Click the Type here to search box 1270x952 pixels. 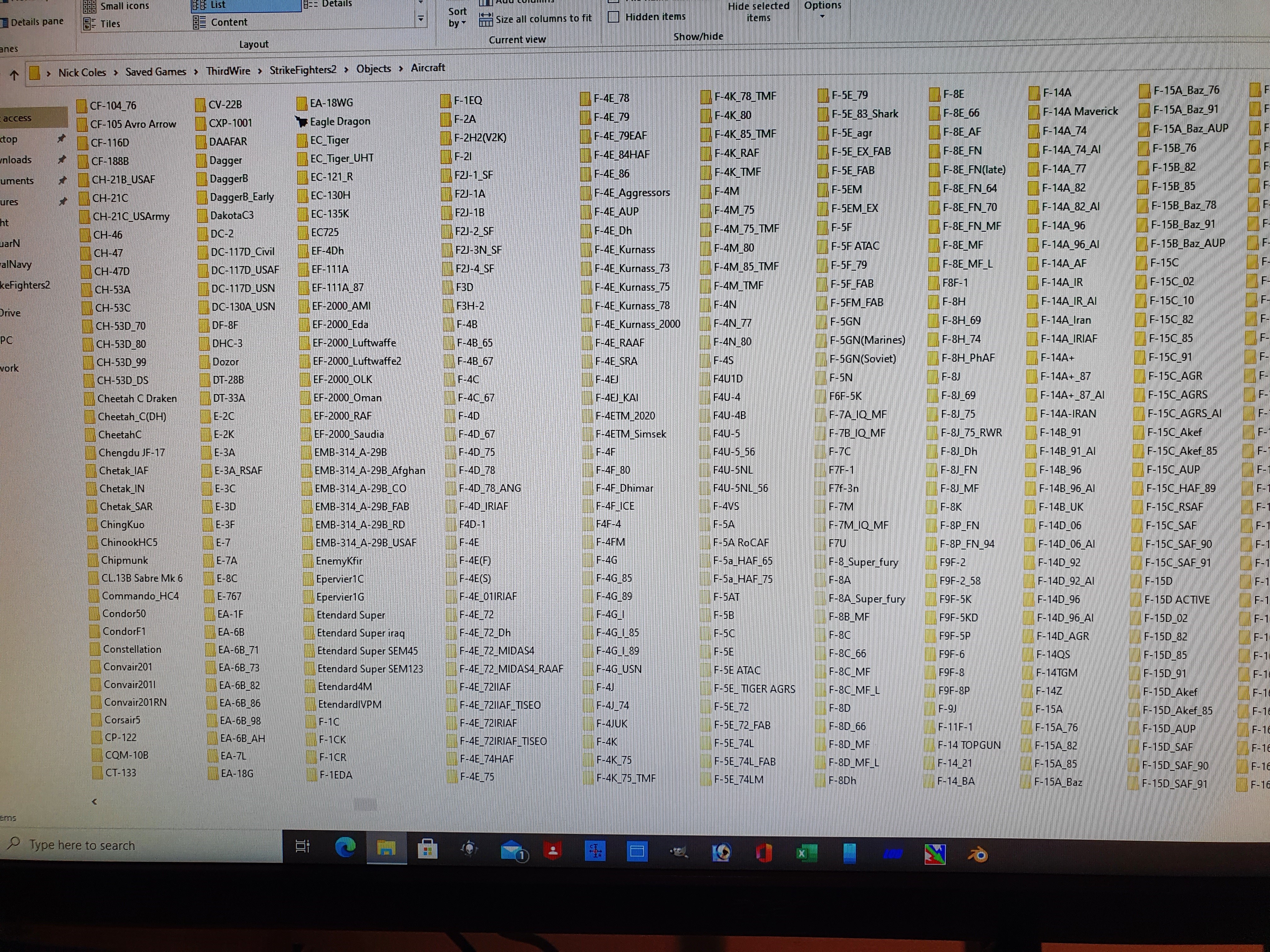[x=141, y=845]
